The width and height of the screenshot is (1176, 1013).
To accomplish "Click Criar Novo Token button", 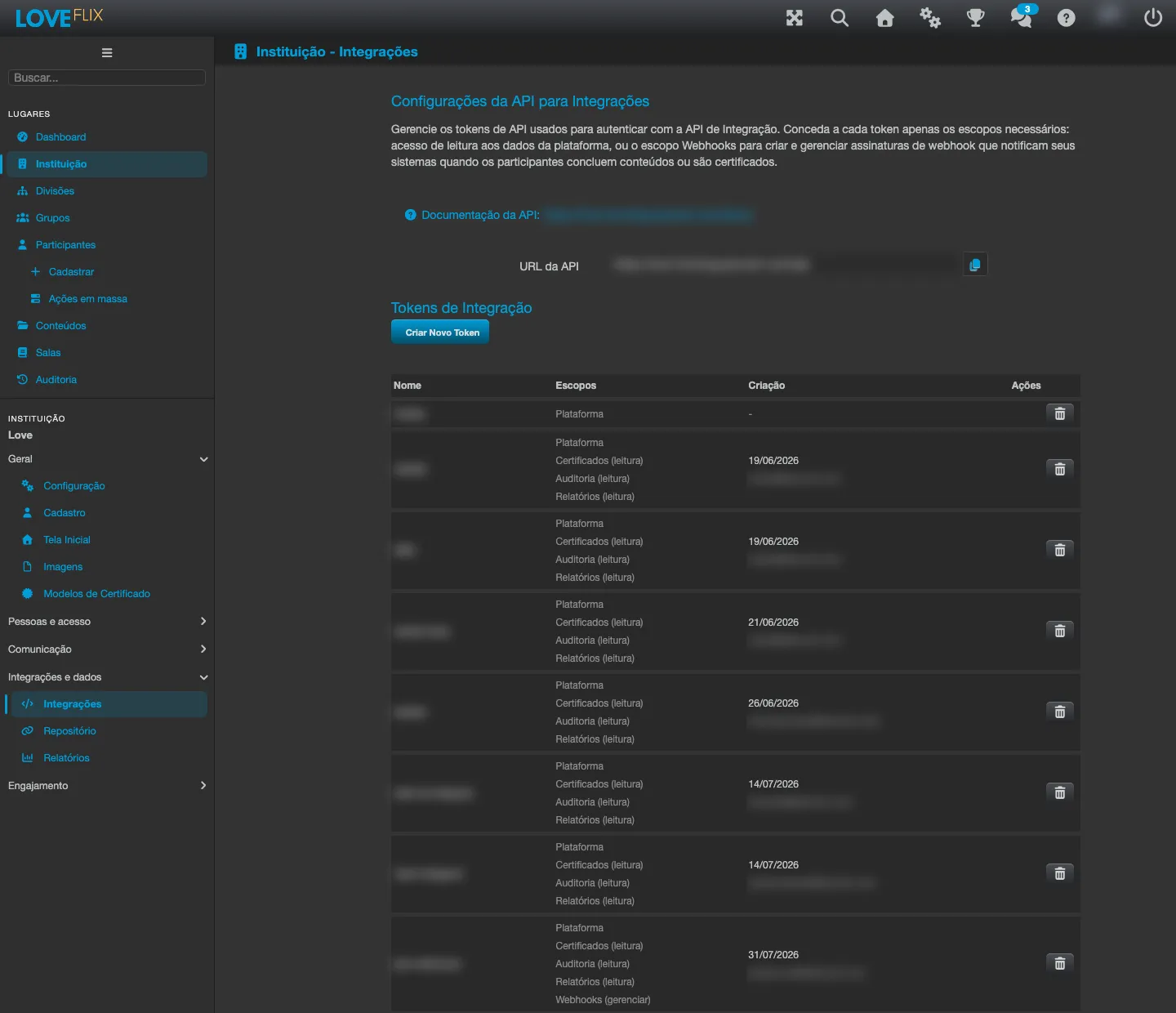I will (440, 332).
